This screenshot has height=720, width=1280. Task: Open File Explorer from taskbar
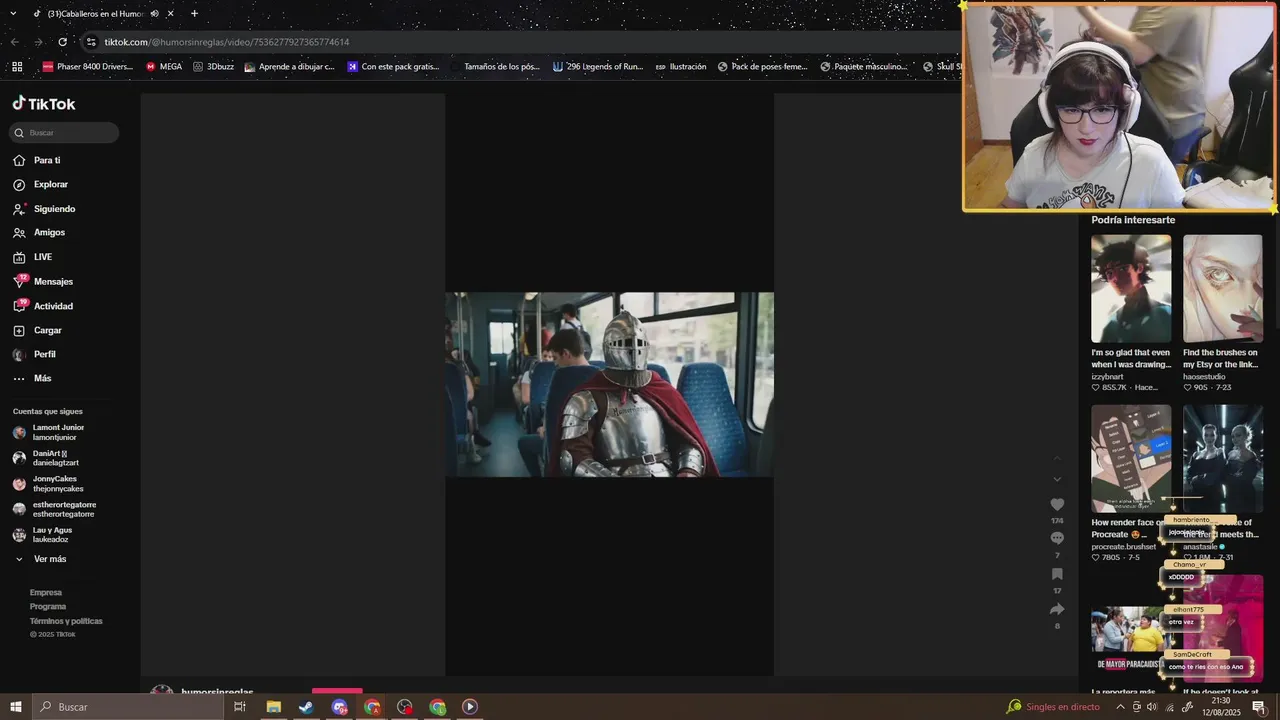click(x=273, y=707)
